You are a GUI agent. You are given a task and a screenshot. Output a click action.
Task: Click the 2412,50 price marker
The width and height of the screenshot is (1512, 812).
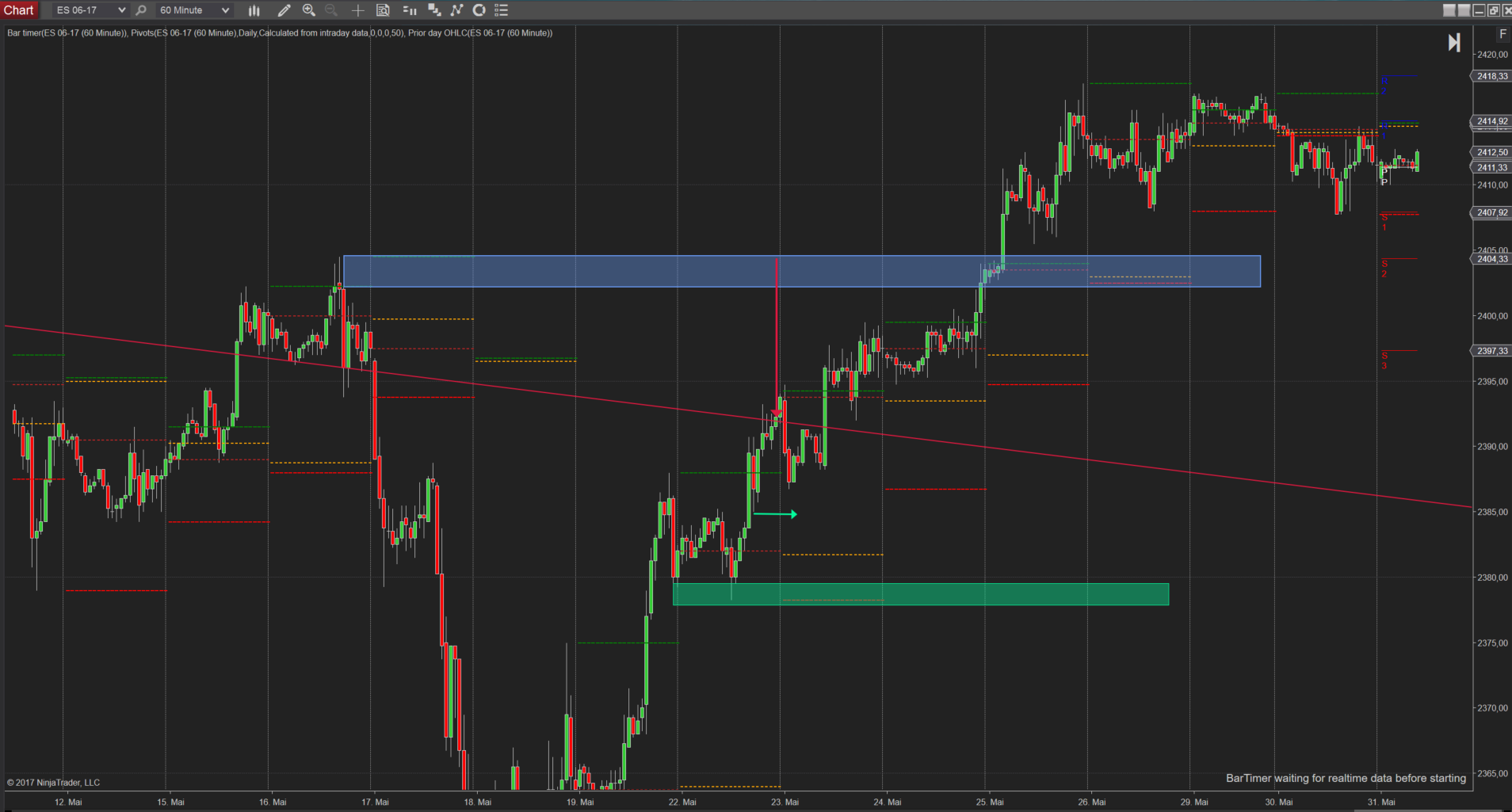tap(1492, 152)
